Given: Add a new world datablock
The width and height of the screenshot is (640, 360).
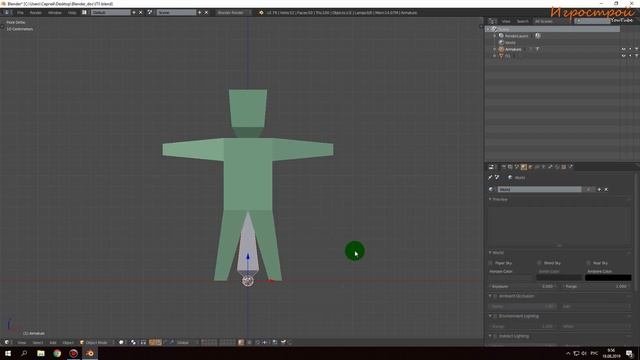Looking at the screenshot, I should 599,189.
